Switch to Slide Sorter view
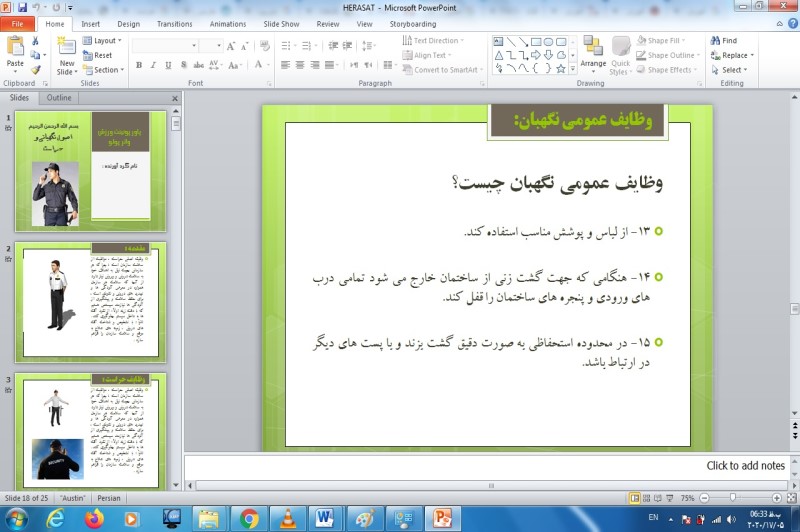 click(647, 497)
